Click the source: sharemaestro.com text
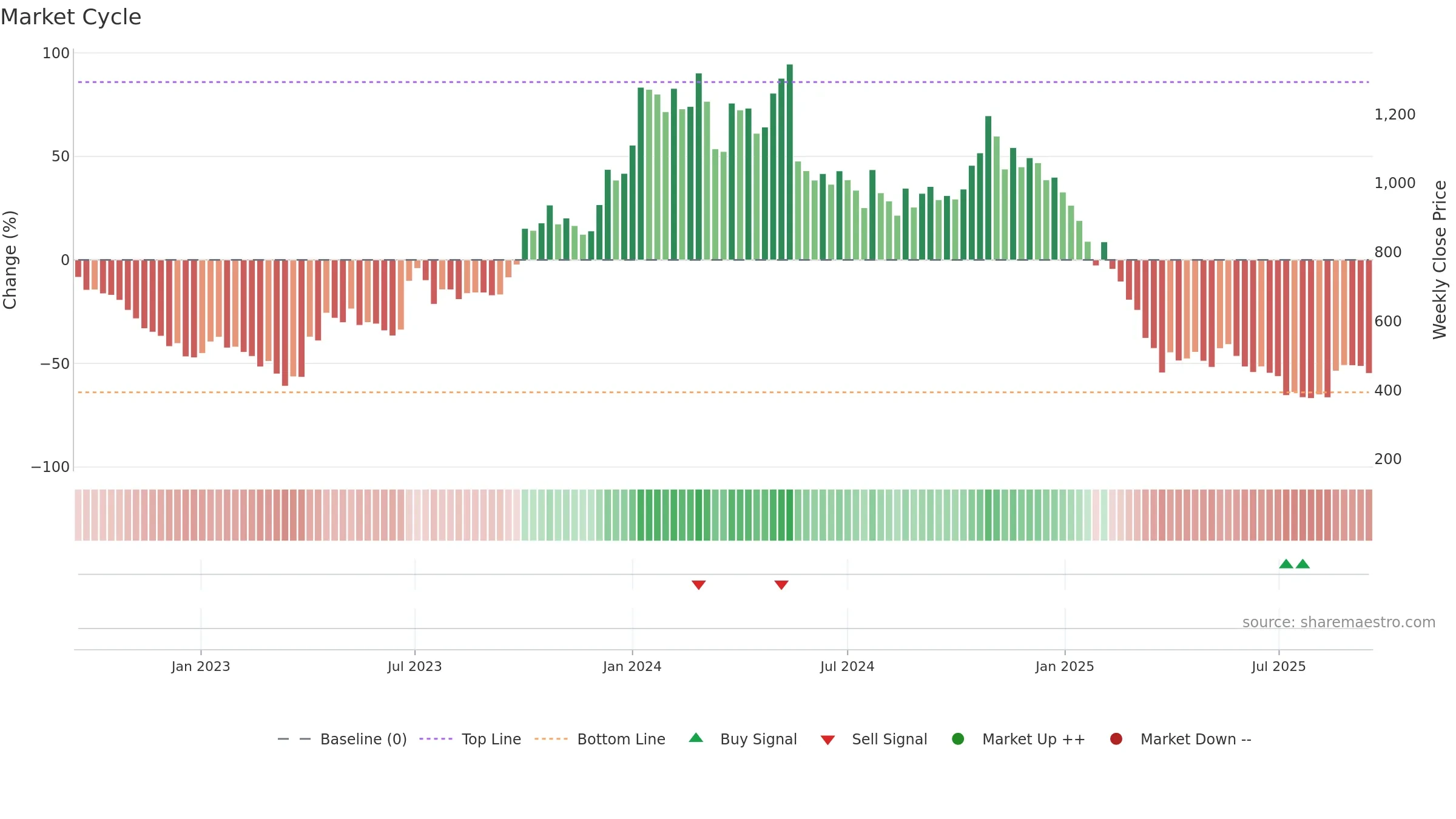The height and width of the screenshot is (819, 1456). [x=1339, y=622]
